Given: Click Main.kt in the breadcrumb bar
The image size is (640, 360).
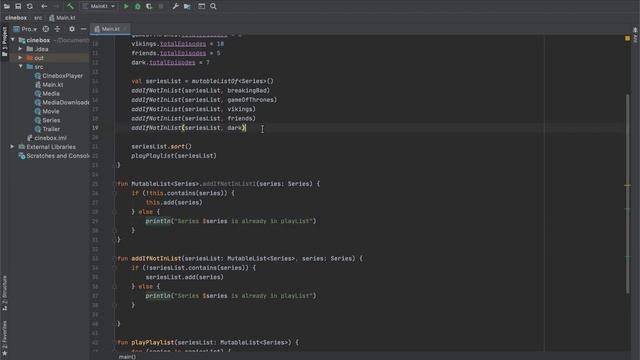Looking at the screenshot, I should point(62,18).
